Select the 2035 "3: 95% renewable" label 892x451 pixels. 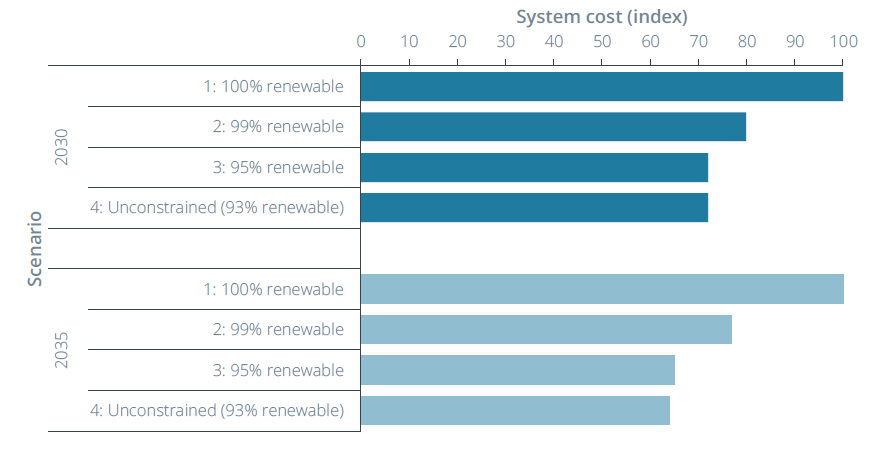pyautogui.click(x=280, y=370)
